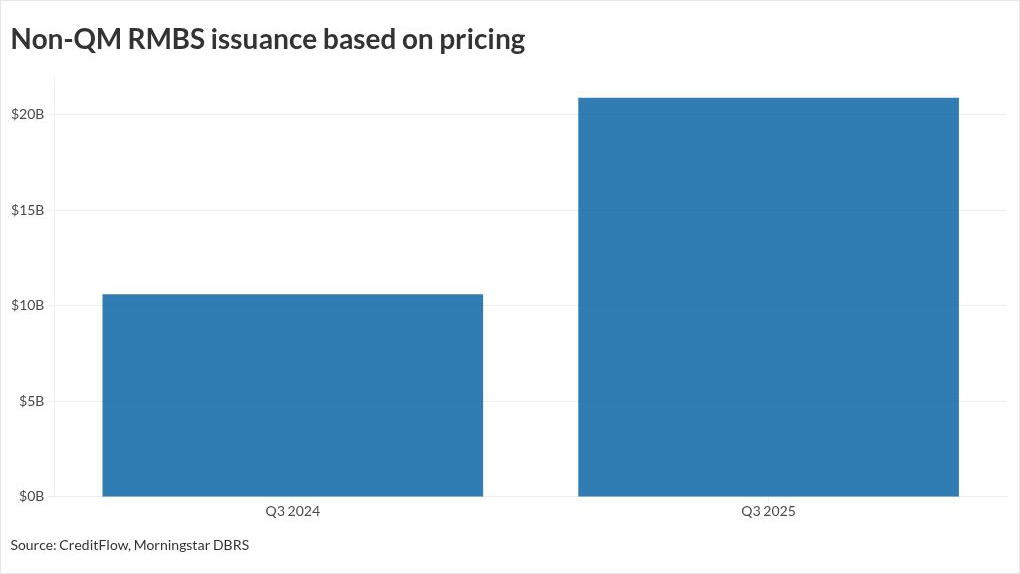Click the $15B gridline between the bars
Image resolution: width=1020 pixels, height=574 pixels.
click(x=530, y=210)
